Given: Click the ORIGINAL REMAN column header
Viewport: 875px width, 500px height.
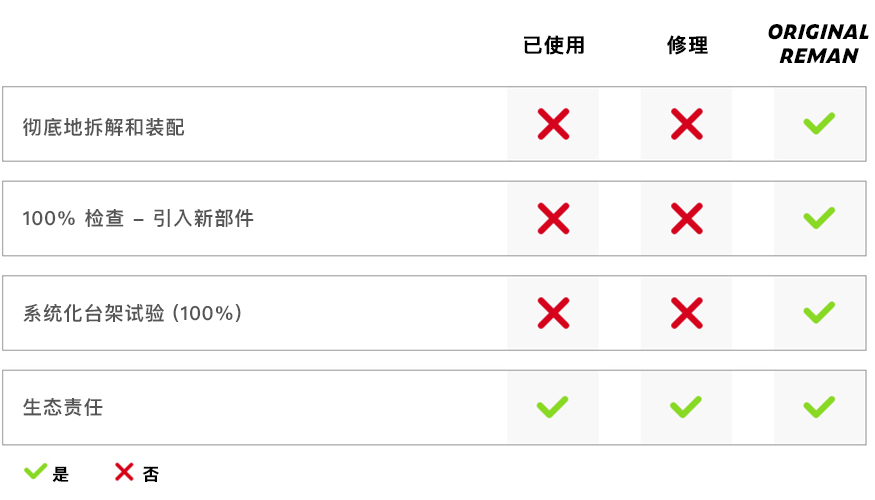Looking at the screenshot, I should (818, 45).
